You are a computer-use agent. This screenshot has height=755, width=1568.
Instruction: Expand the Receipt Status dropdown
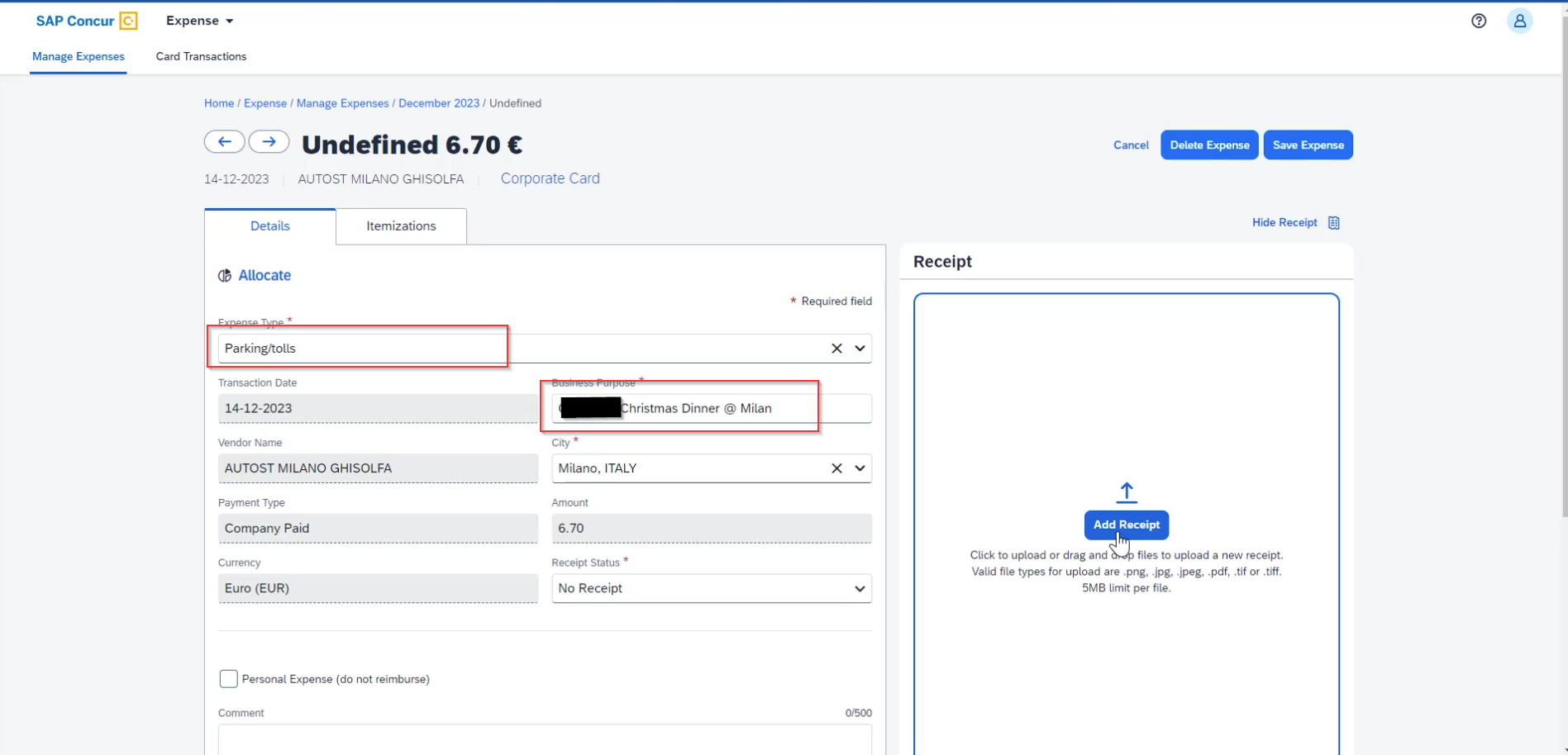click(860, 588)
